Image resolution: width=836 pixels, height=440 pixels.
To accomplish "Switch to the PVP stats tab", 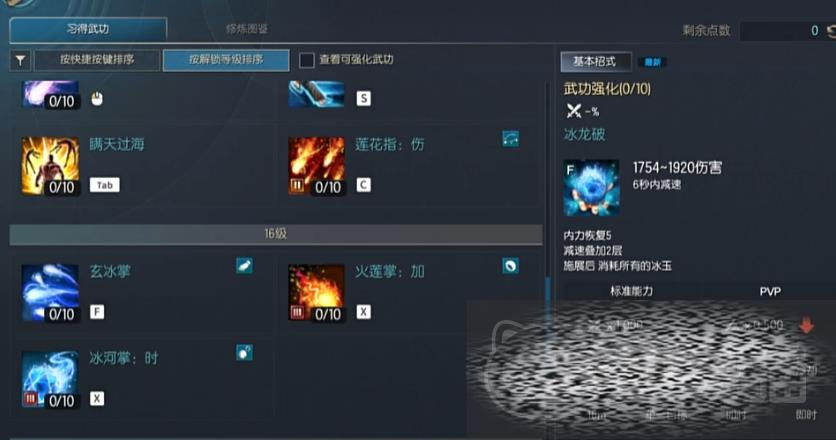I will pos(769,291).
